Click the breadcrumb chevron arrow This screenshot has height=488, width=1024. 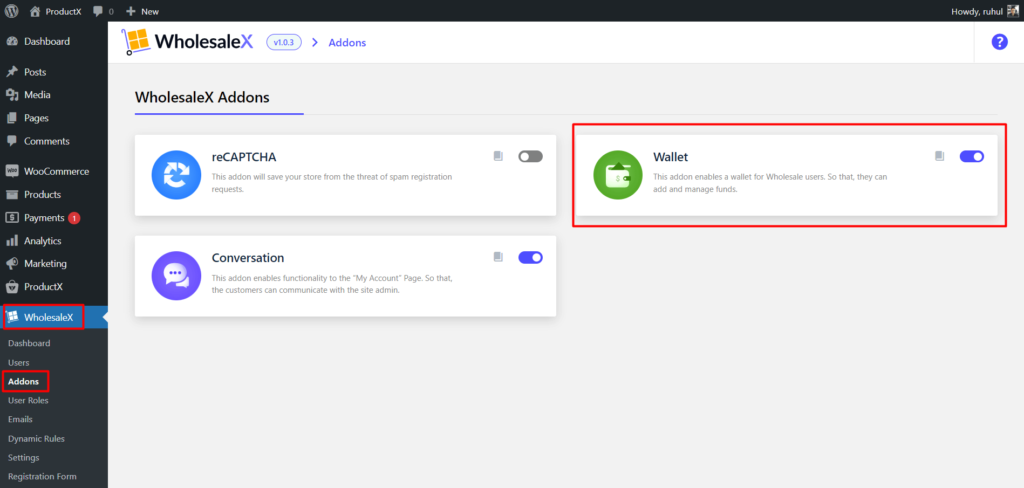pyautogui.click(x=315, y=42)
